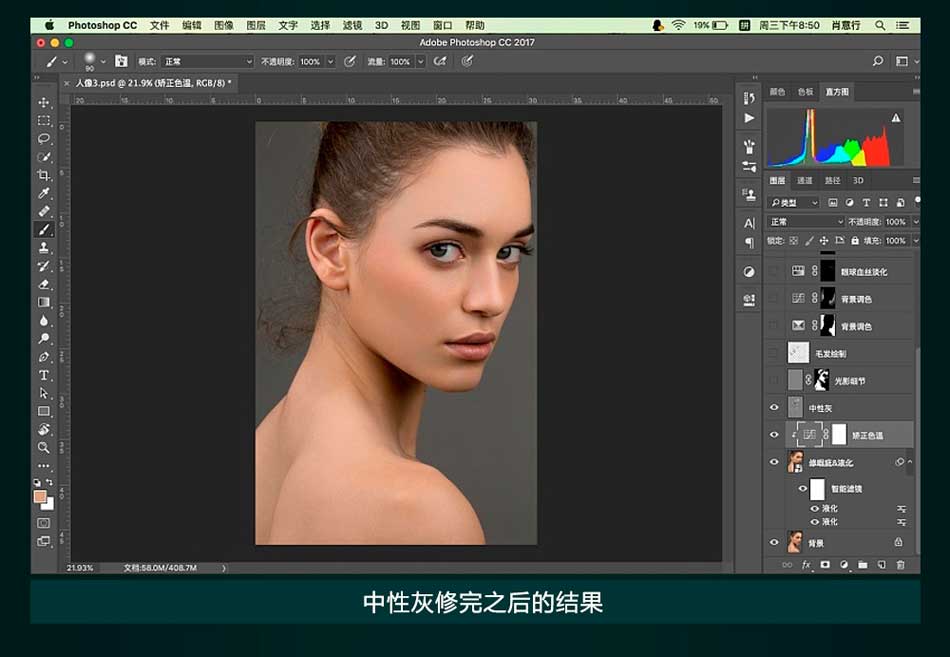Open the layer blend mode dropdown 正常
This screenshot has width=950, height=657.
806,222
